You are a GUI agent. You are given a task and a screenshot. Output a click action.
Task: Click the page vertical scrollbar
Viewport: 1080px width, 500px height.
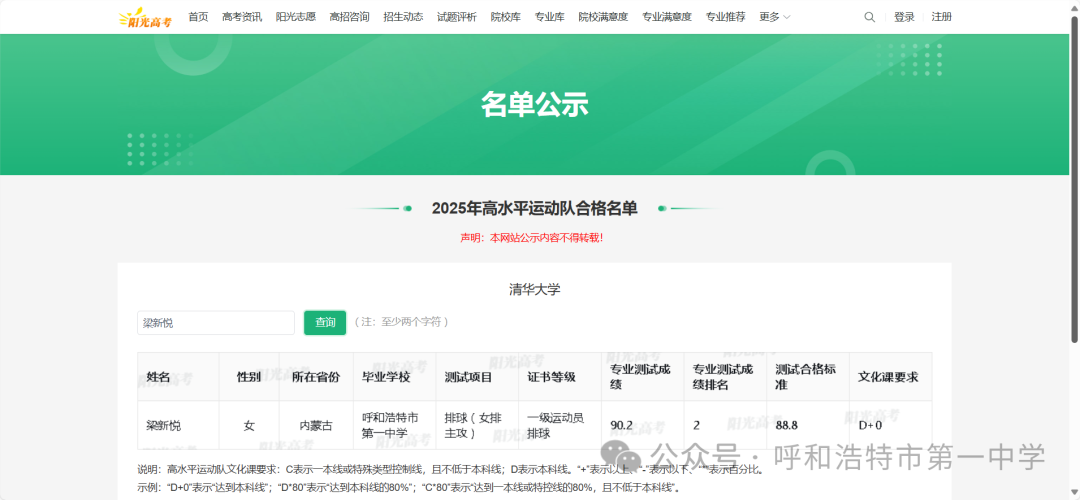1074,178
